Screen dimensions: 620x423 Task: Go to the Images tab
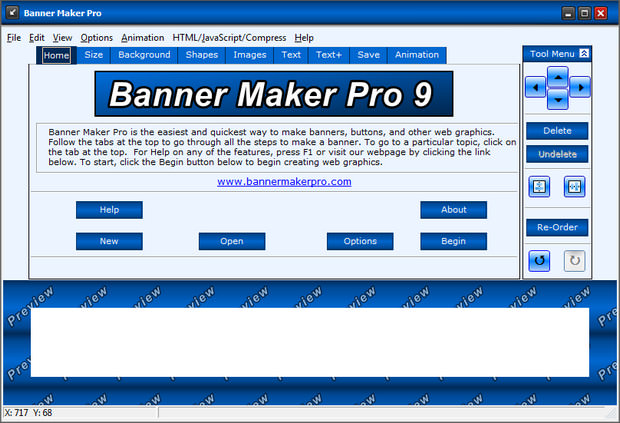[x=250, y=55]
